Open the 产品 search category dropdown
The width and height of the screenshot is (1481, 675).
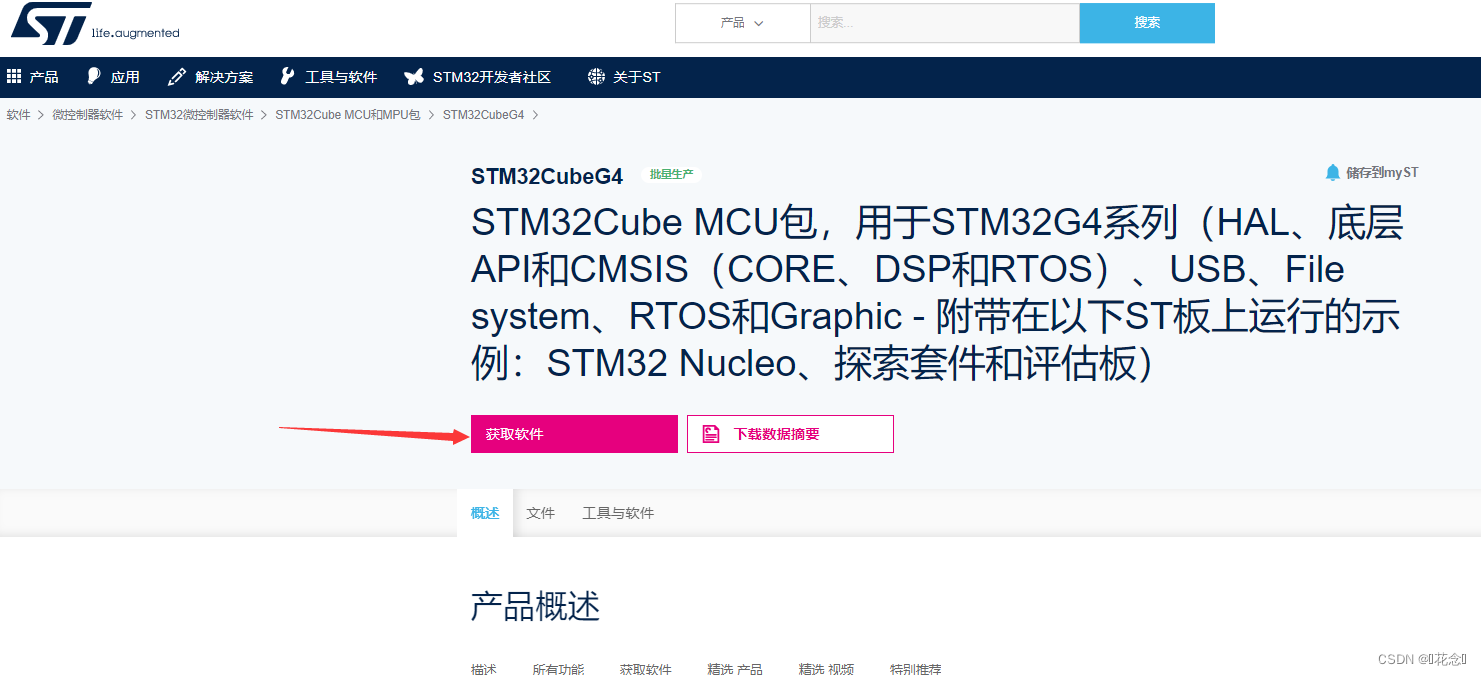(743, 23)
